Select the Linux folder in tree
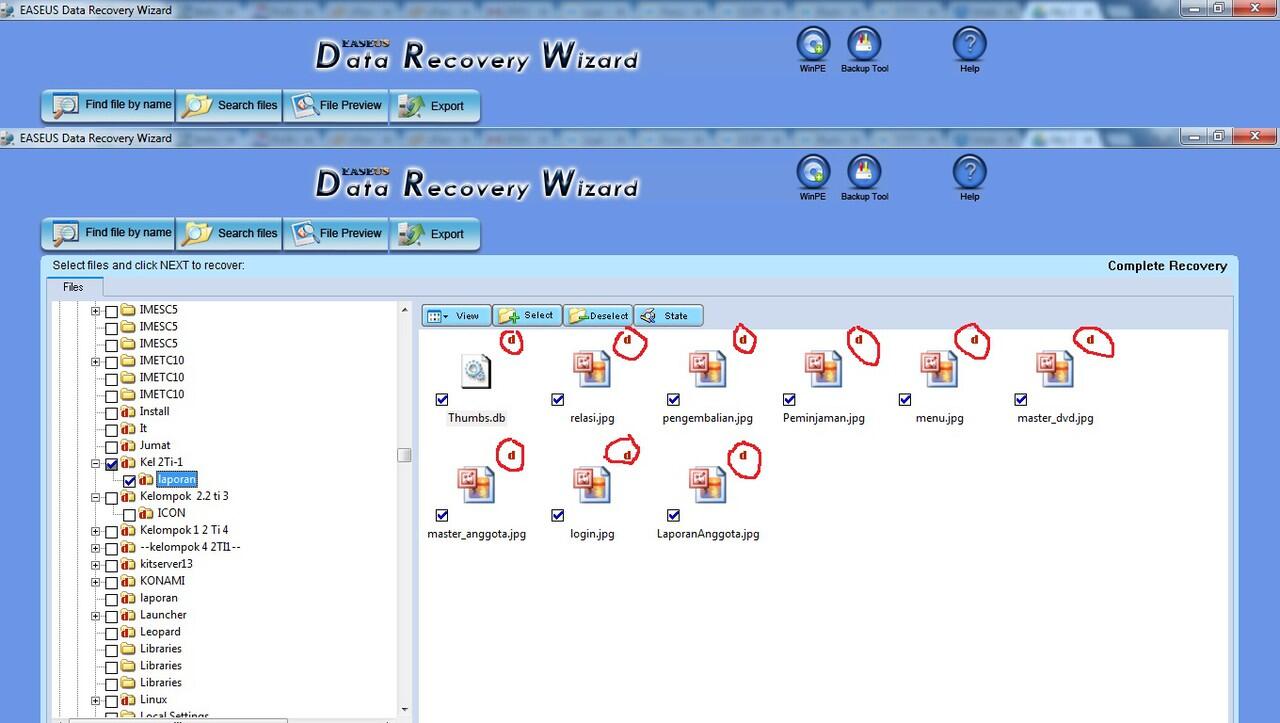Viewport: 1280px width, 723px height. point(154,700)
